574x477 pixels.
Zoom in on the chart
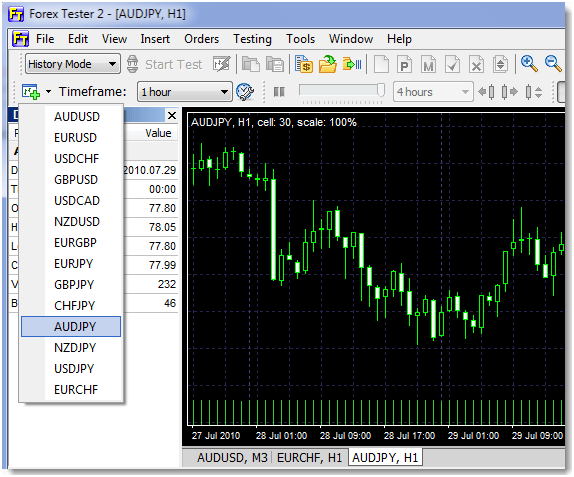click(x=529, y=64)
